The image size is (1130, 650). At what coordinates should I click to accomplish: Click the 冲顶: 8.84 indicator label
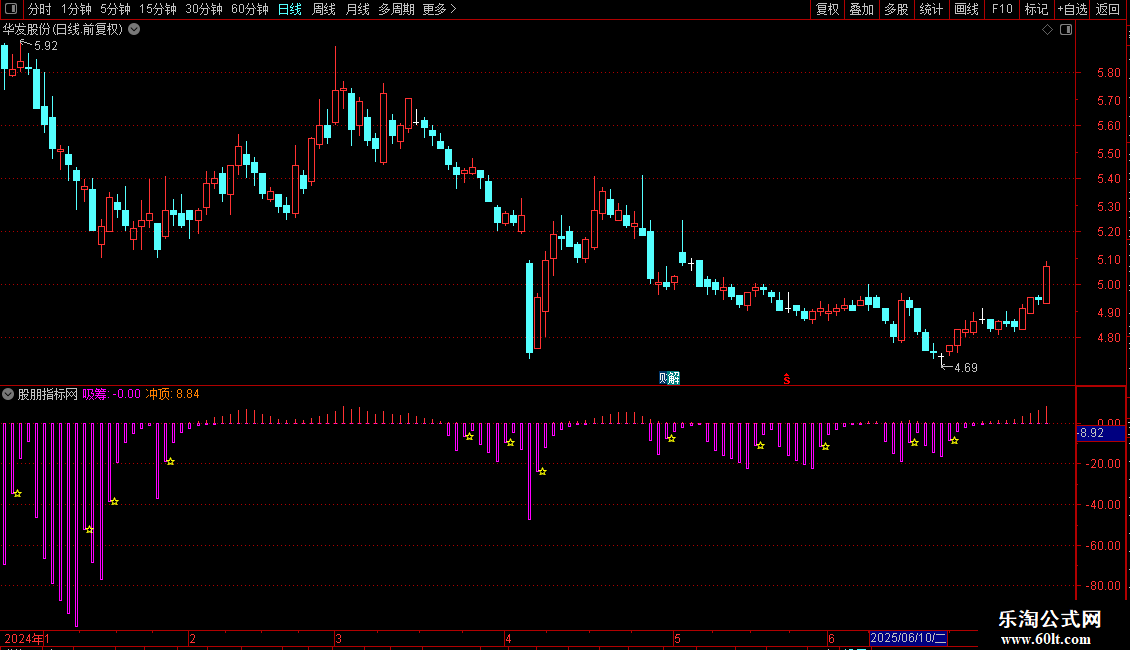click(172, 394)
